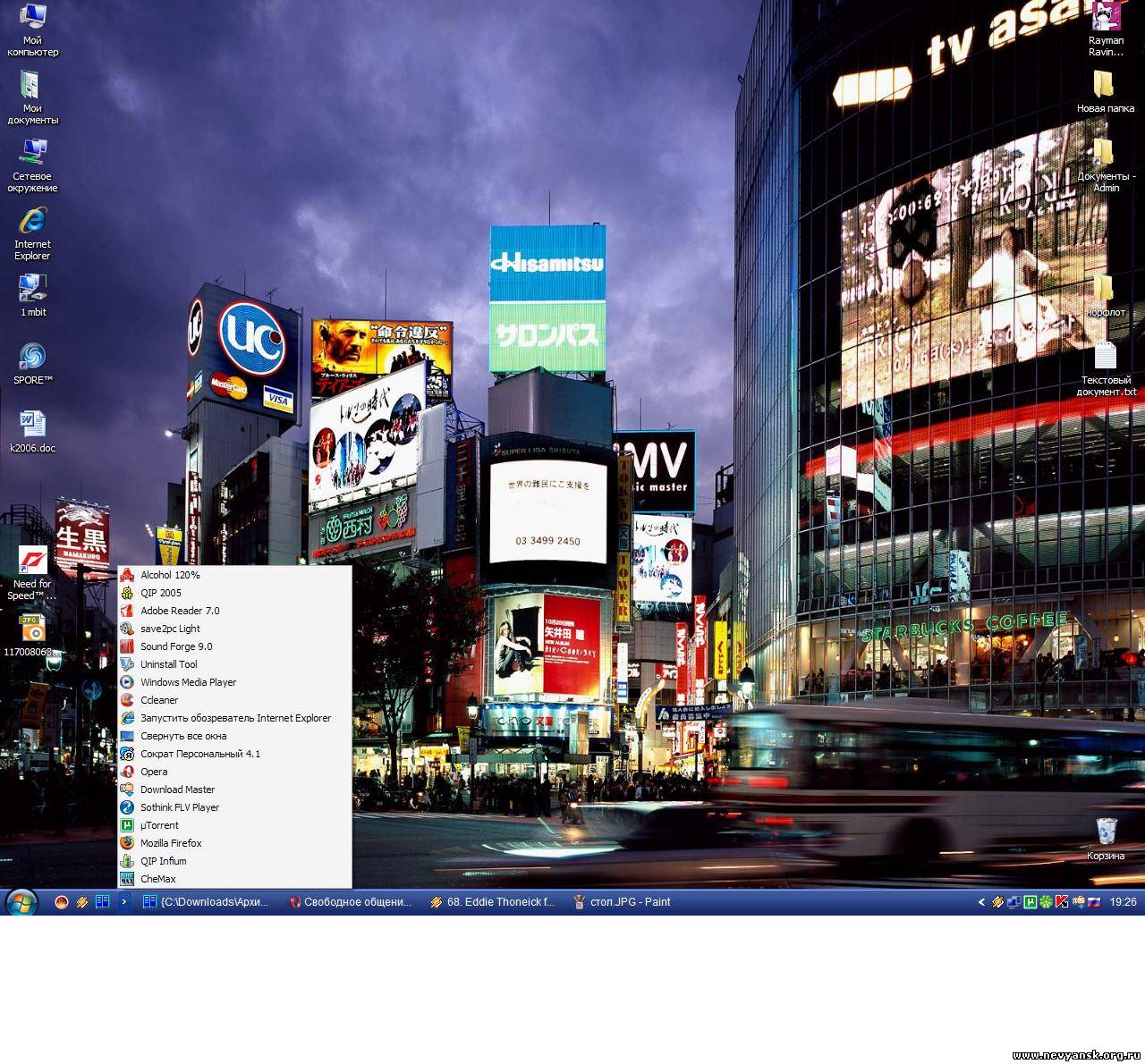Select the SPORE game shortcut

(32, 364)
